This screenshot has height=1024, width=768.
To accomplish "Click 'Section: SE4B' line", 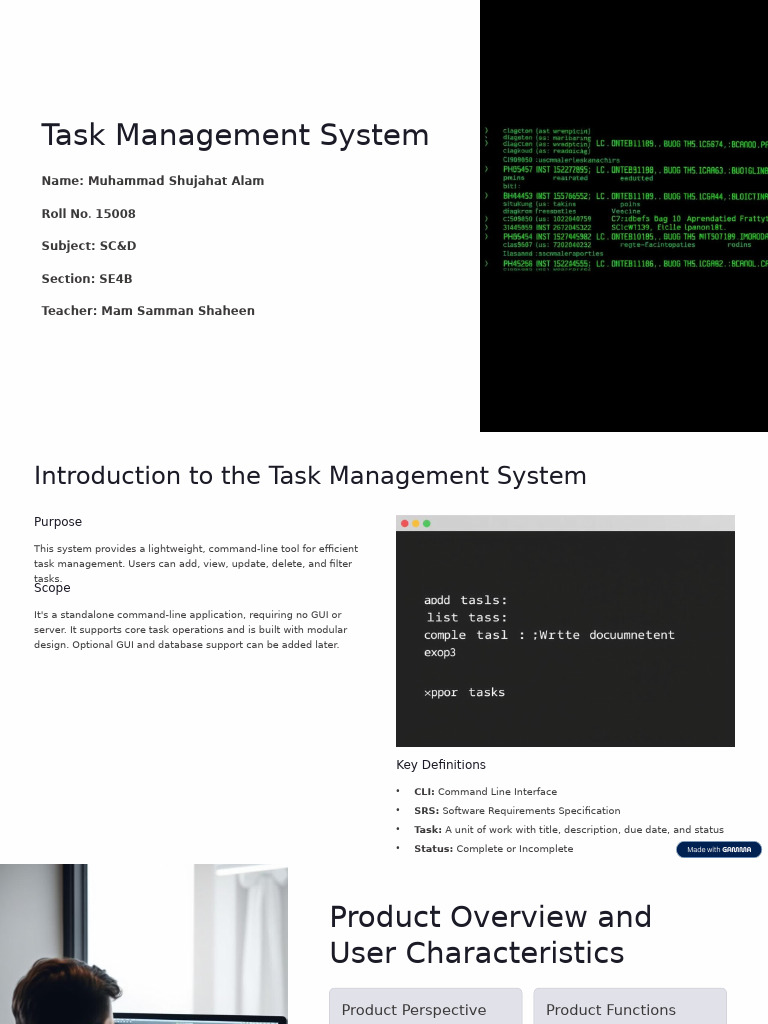I will click(87, 278).
